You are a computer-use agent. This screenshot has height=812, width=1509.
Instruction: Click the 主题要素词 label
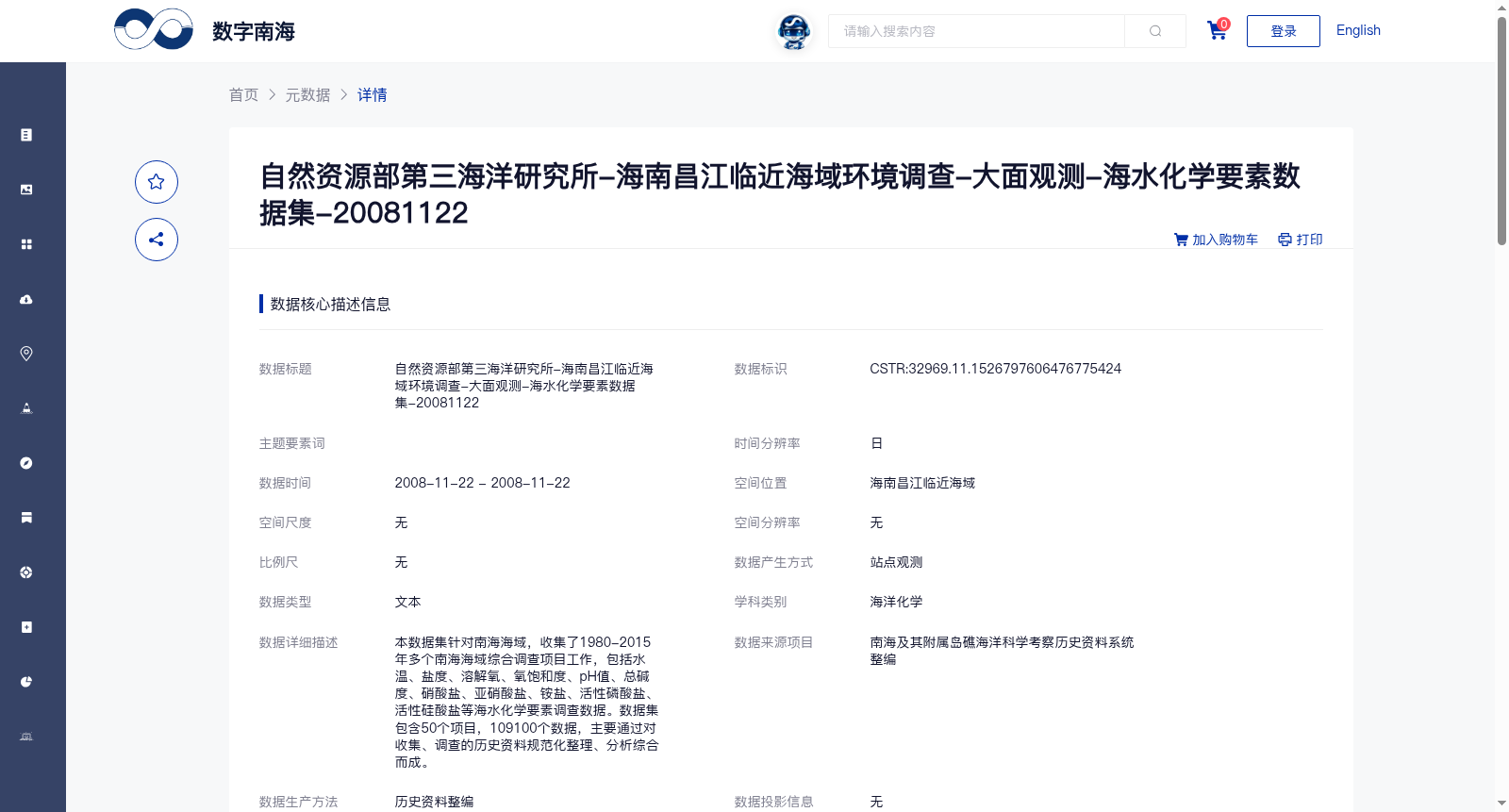point(292,443)
